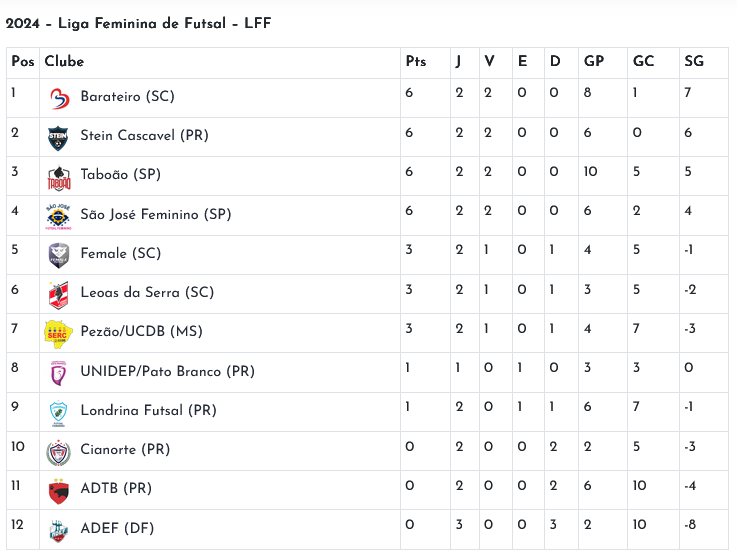Click the ADTB (PR) red logo
Image resolution: width=737 pixels, height=553 pixels.
[59, 490]
